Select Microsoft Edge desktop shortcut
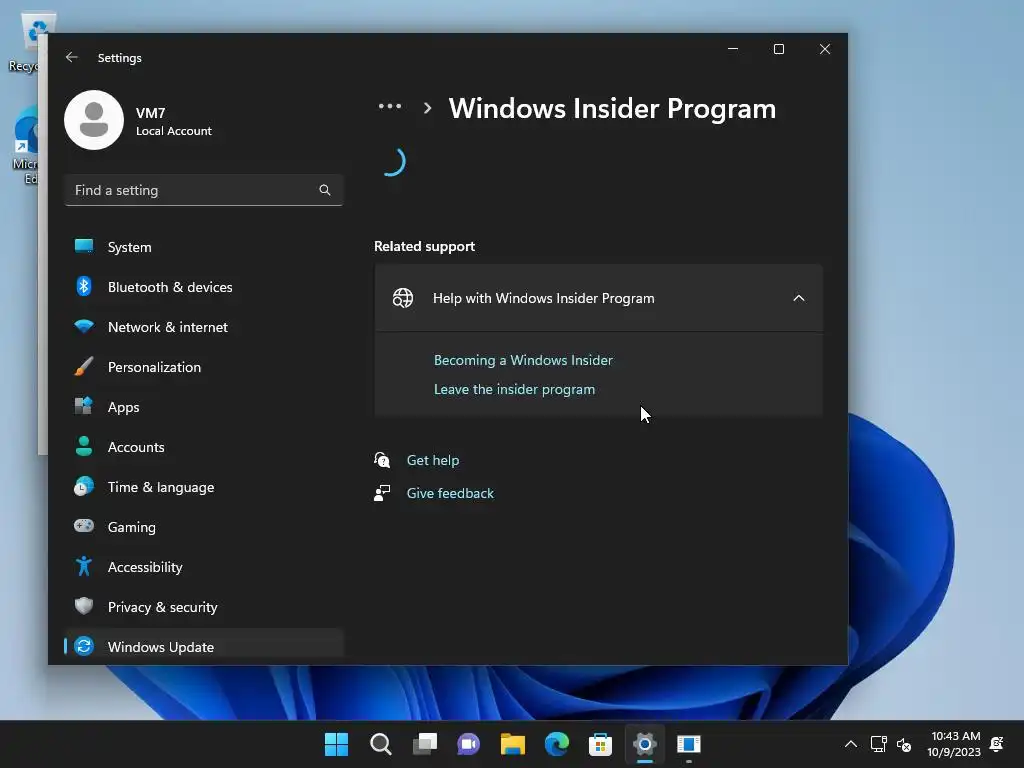 [27, 147]
